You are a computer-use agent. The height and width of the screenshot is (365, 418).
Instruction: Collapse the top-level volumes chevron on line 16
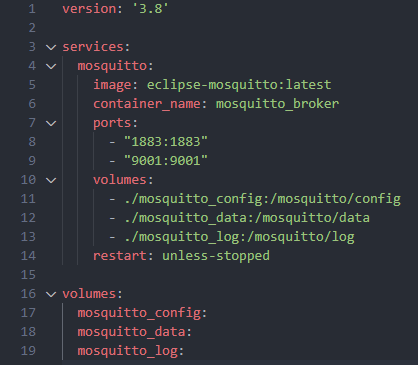click(51, 294)
